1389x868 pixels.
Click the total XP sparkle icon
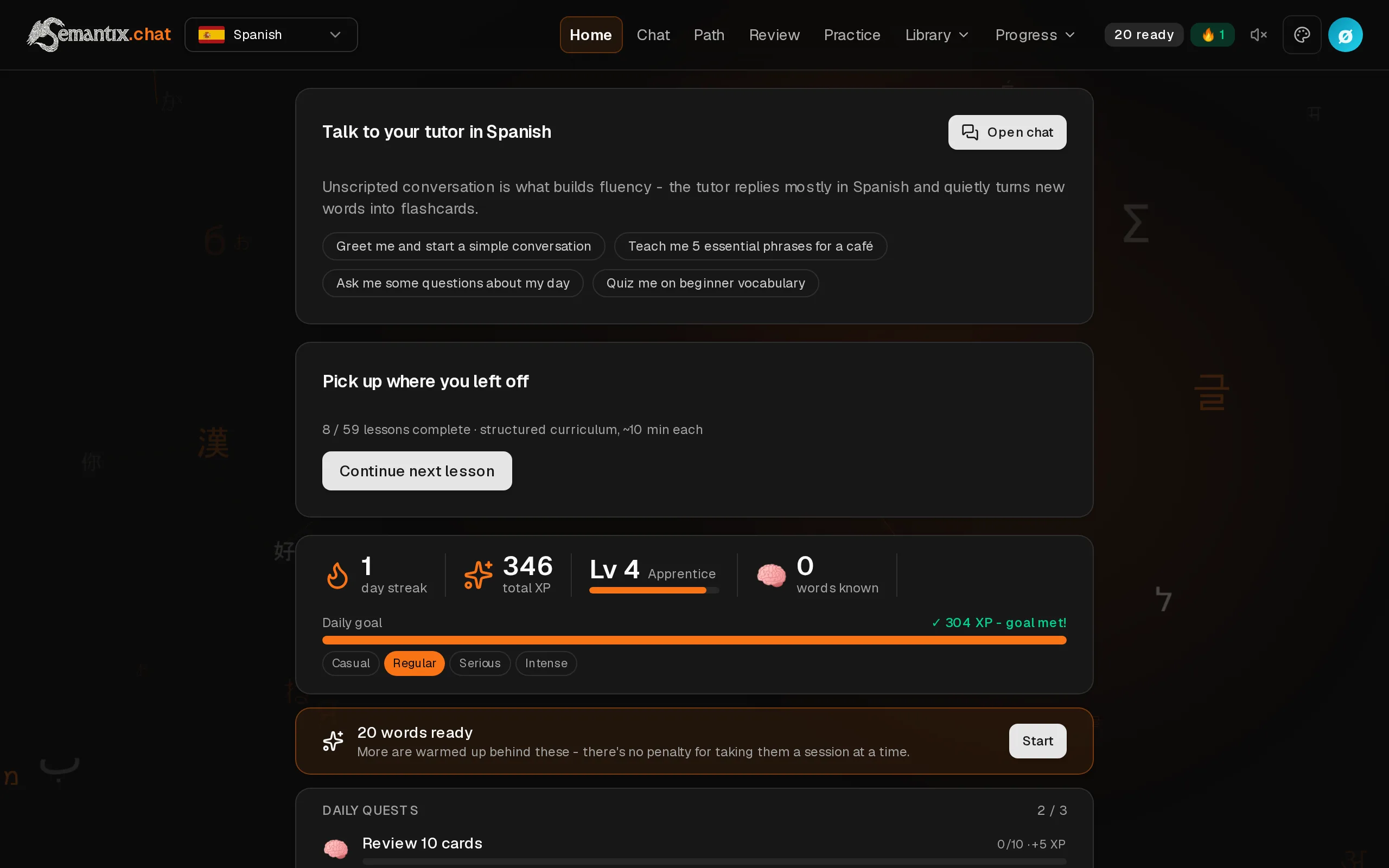478,575
